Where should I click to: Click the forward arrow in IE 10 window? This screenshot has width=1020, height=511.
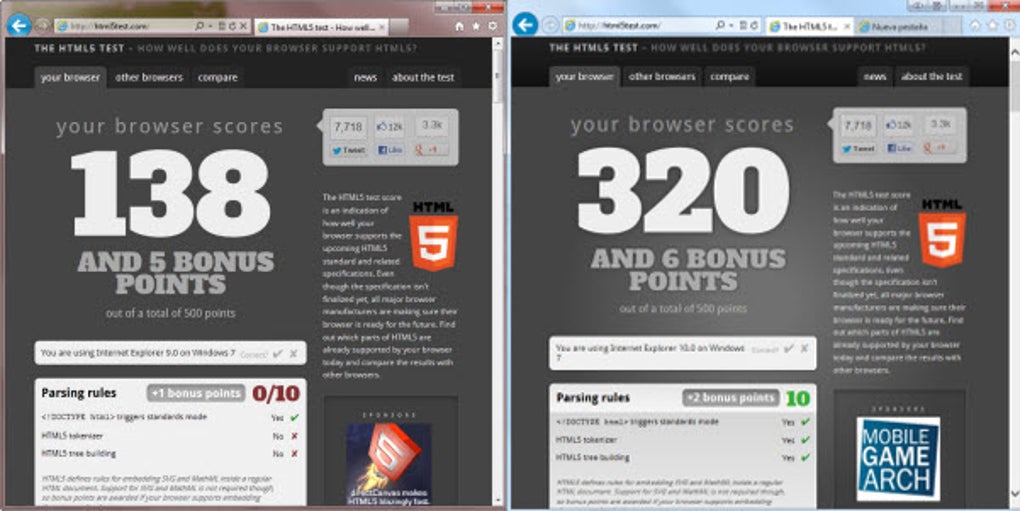550,25
